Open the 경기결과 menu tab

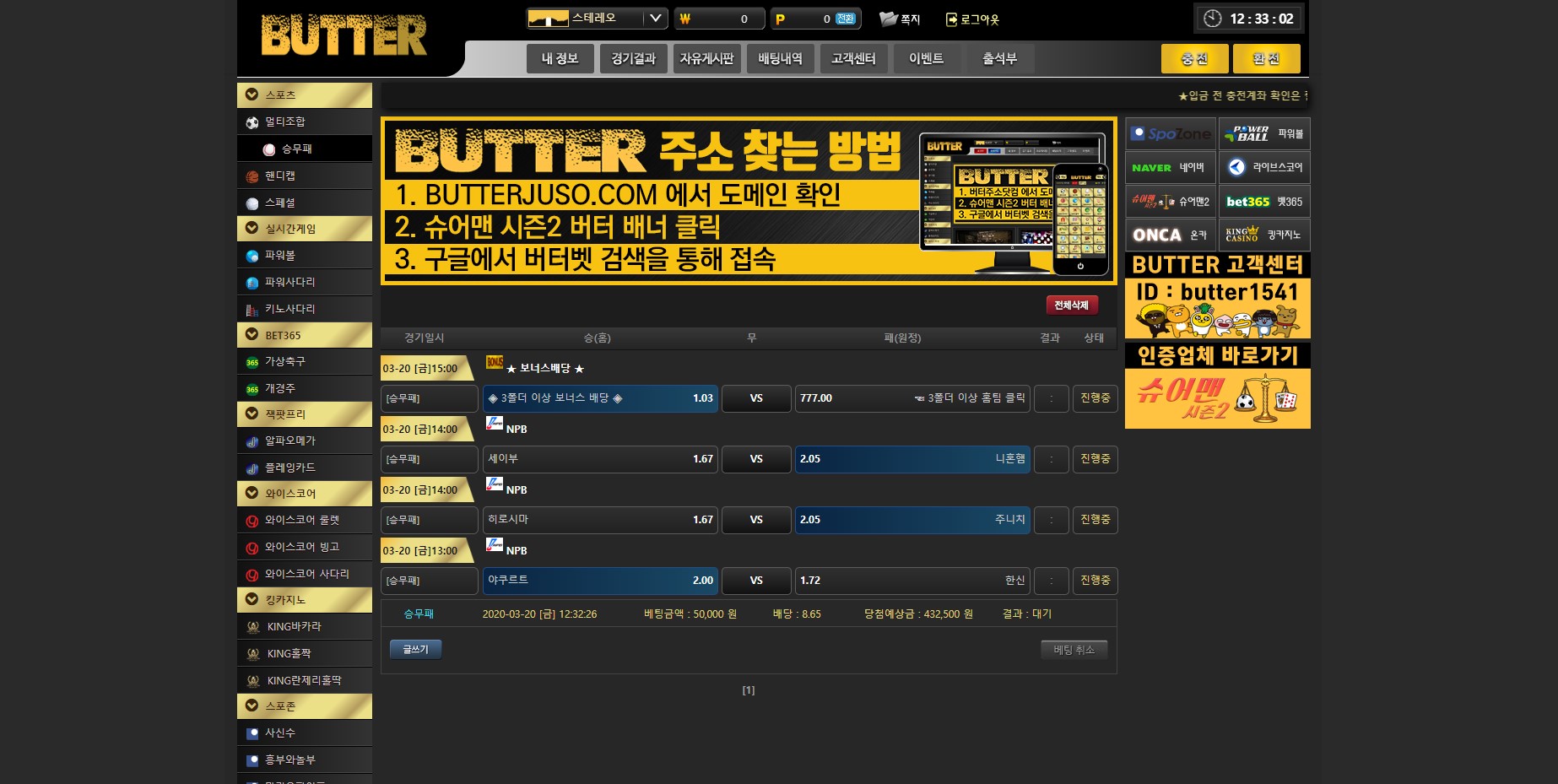pos(633,59)
